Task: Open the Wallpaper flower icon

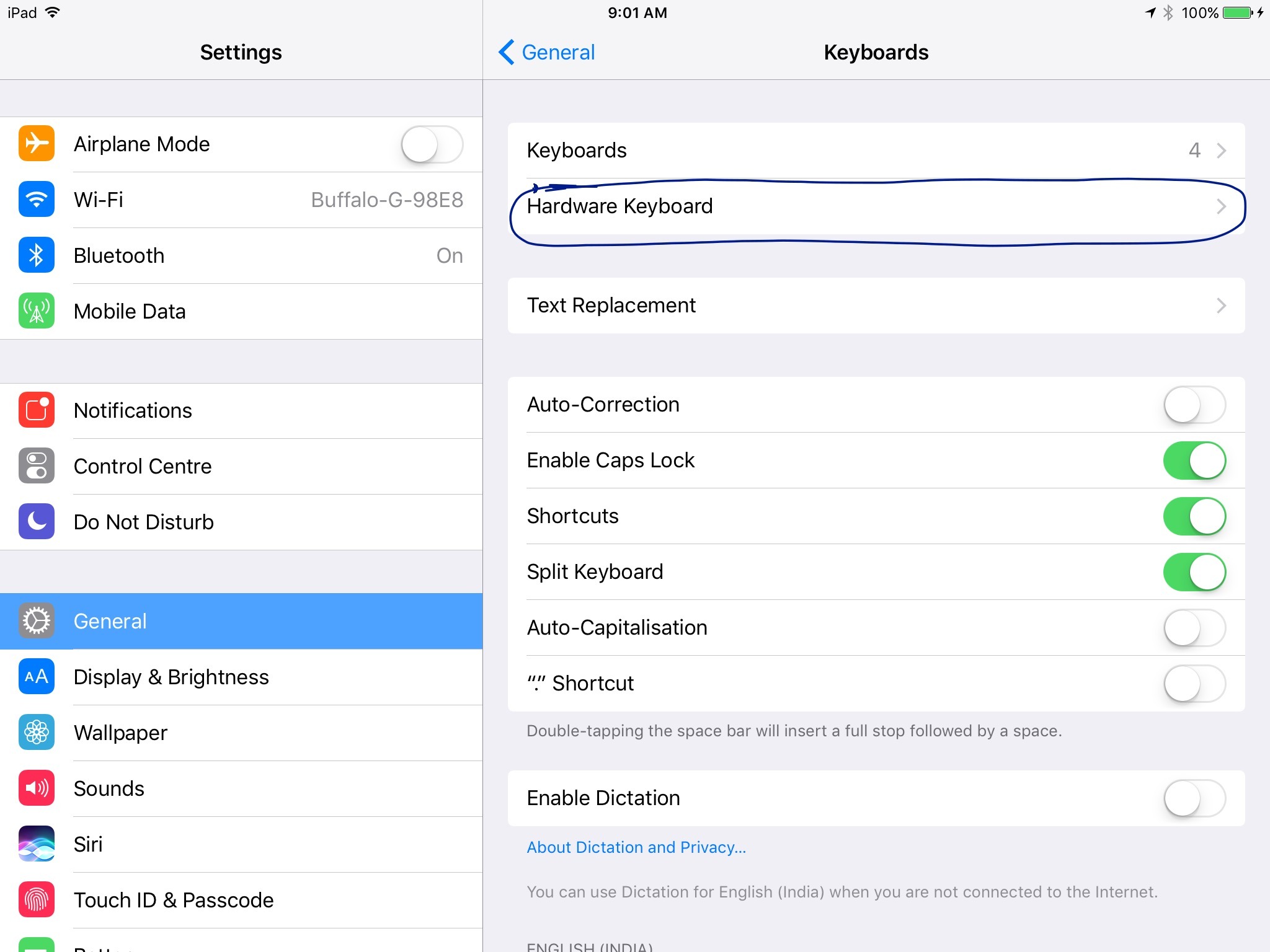Action: [x=37, y=733]
